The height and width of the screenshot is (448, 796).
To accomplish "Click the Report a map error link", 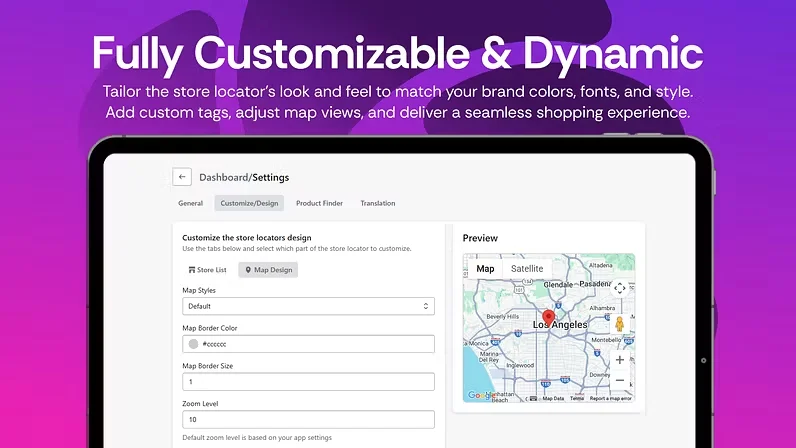I will [610, 398].
